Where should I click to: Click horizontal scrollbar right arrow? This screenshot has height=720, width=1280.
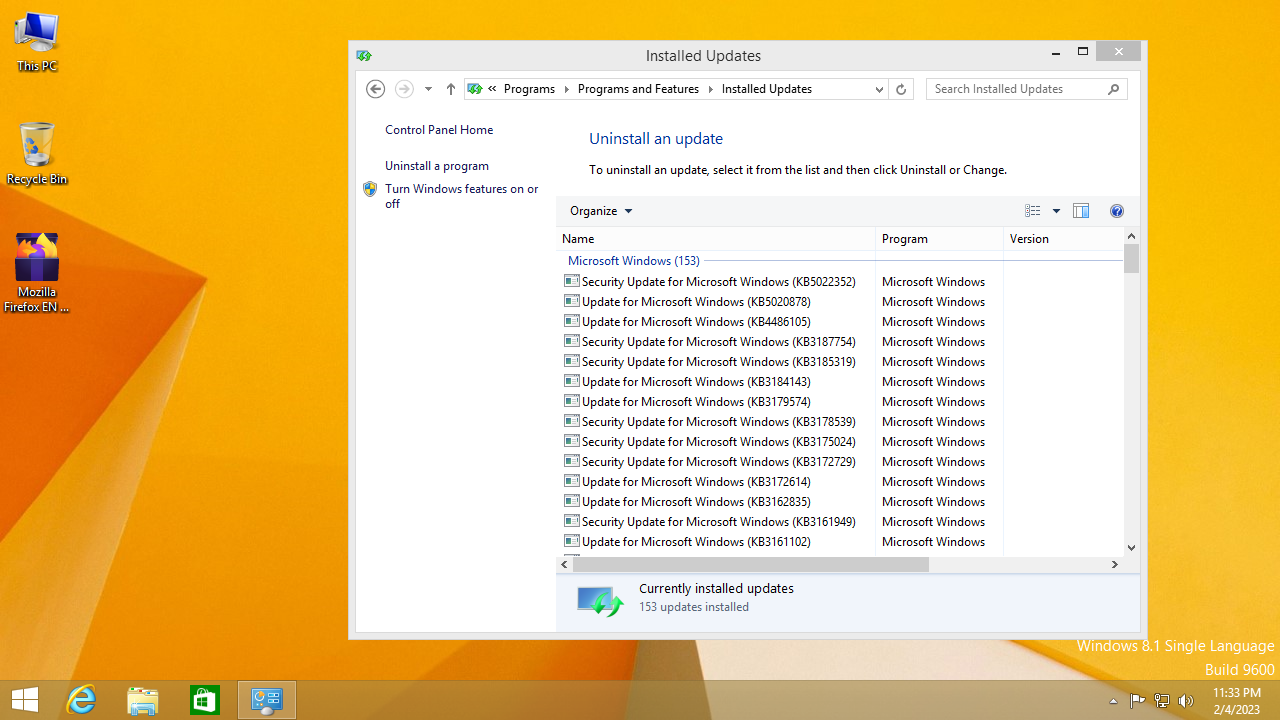point(1114,565)
